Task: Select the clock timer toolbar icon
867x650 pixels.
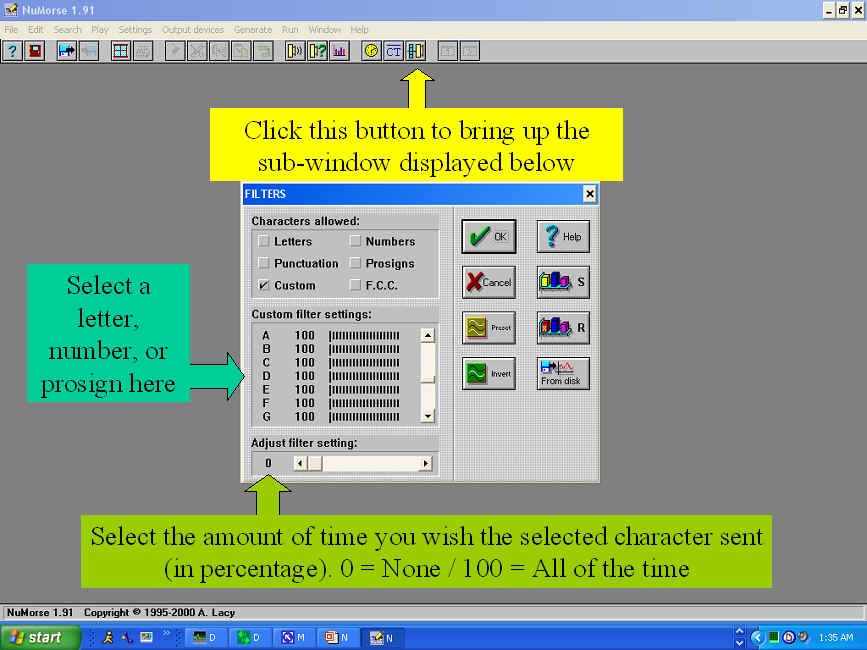Action: 369,50
